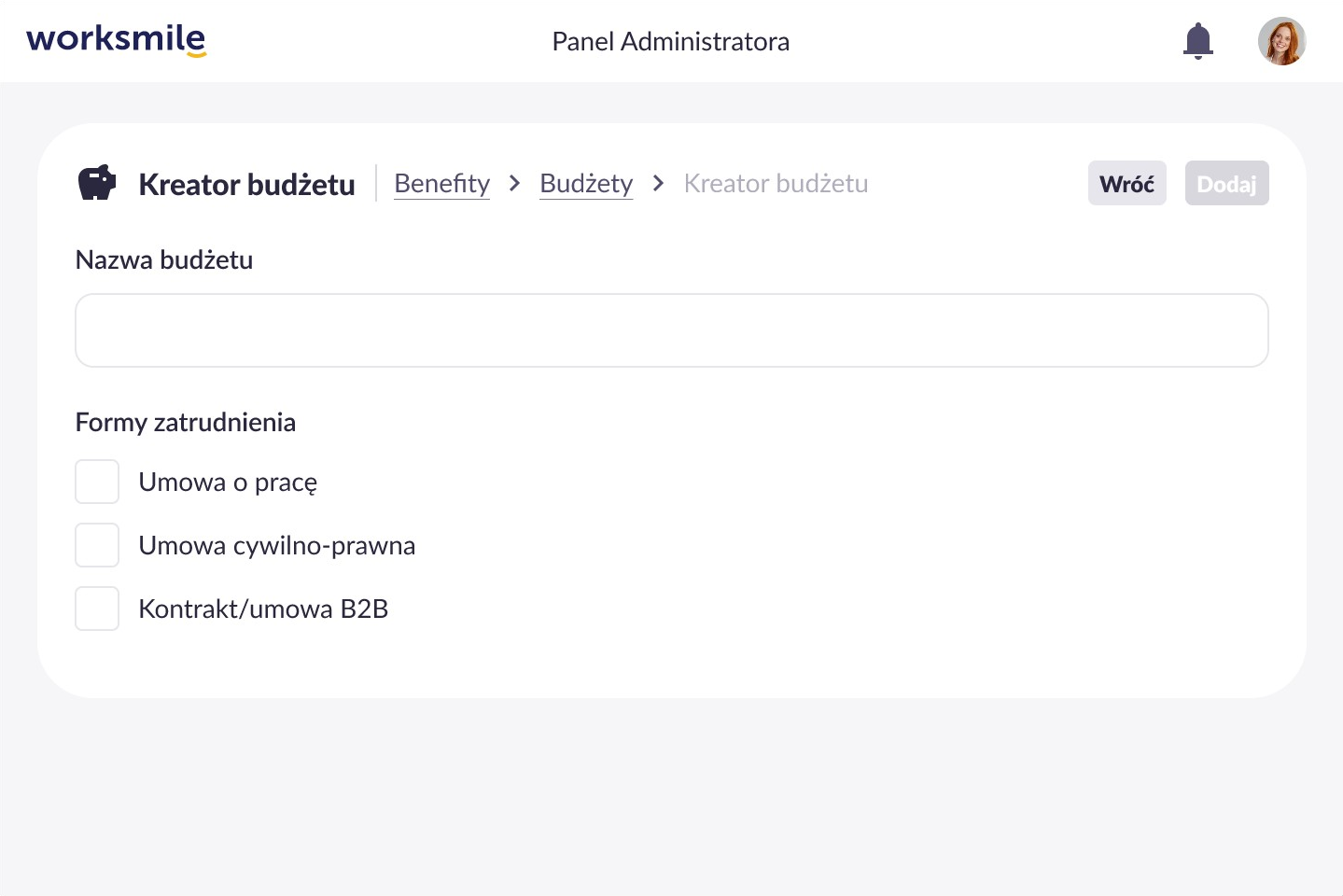1343x896 pixels.
Task: Click the chevron between Benefity and Budżety
Action: (x=514, y=183)
